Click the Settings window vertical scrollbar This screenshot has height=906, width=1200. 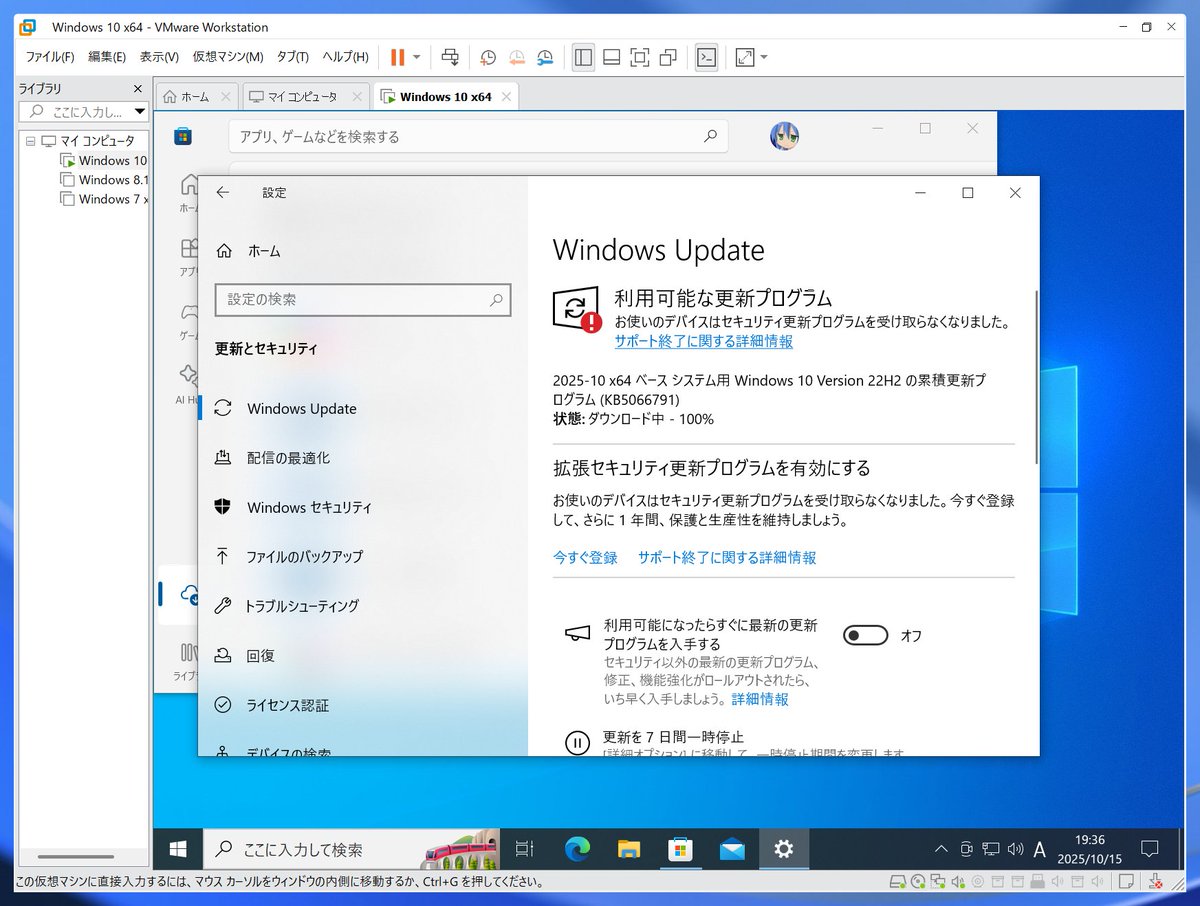(x=1036, y=376)
